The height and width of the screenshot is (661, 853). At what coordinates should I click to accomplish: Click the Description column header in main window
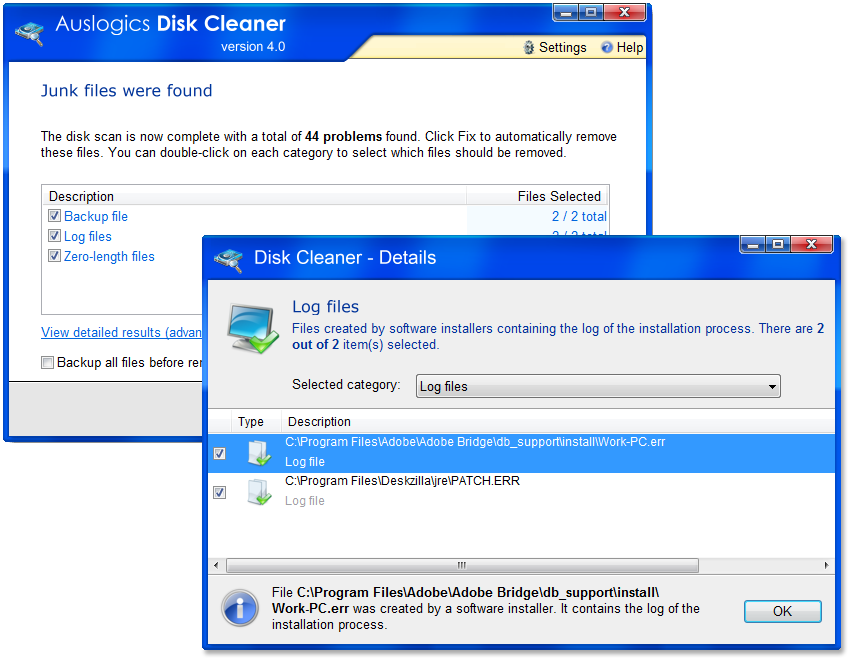254,196
